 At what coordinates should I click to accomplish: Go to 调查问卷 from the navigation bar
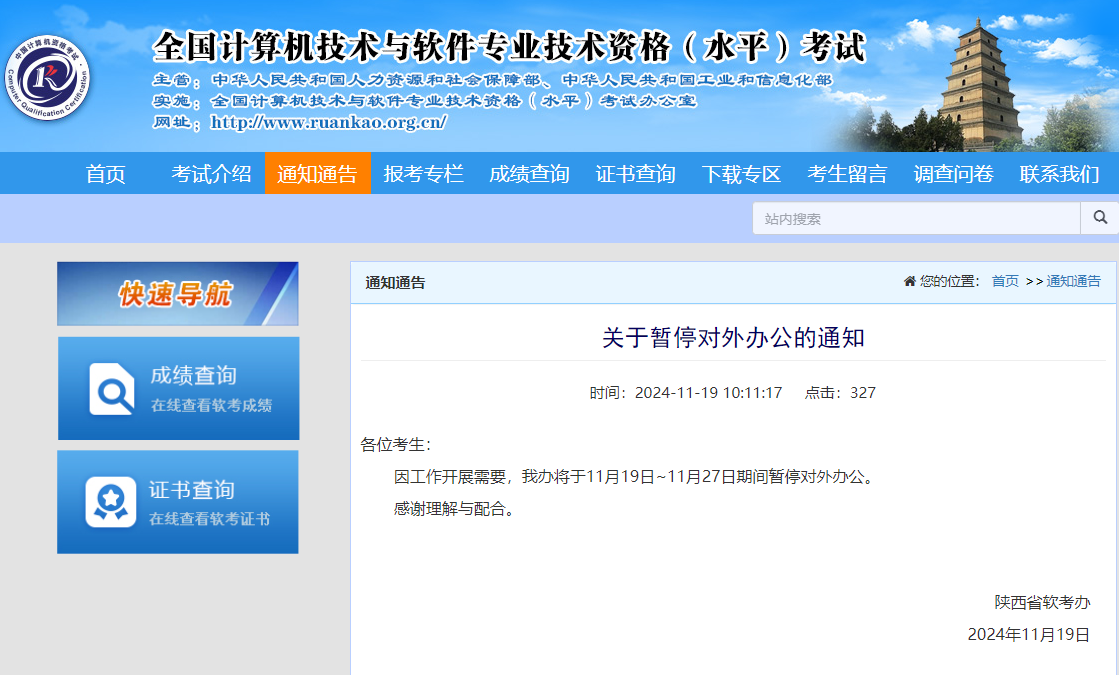click(952, 173)
